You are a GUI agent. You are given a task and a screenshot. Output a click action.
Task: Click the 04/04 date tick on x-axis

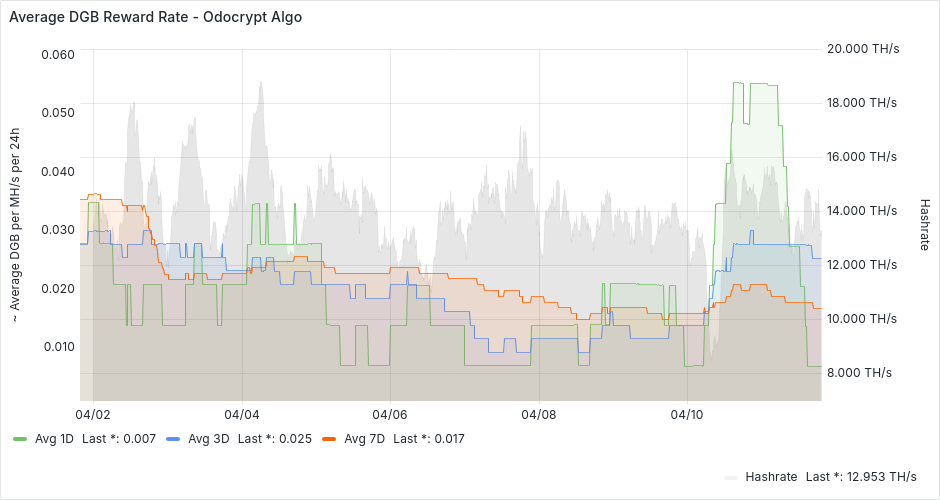[x=242, y=413]
